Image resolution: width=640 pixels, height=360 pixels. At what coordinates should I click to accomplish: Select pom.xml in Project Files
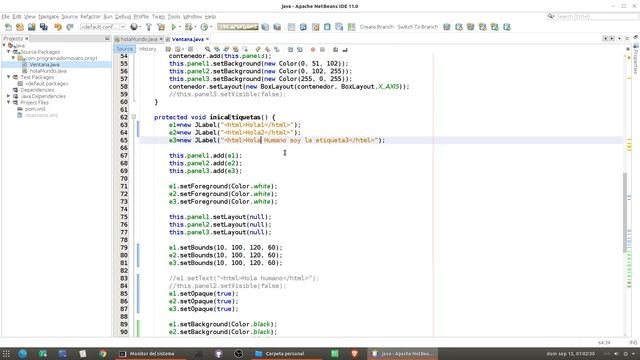35,109
